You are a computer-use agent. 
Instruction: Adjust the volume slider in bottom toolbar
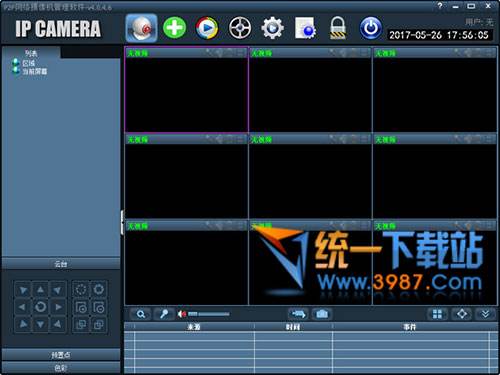(209, 314)
